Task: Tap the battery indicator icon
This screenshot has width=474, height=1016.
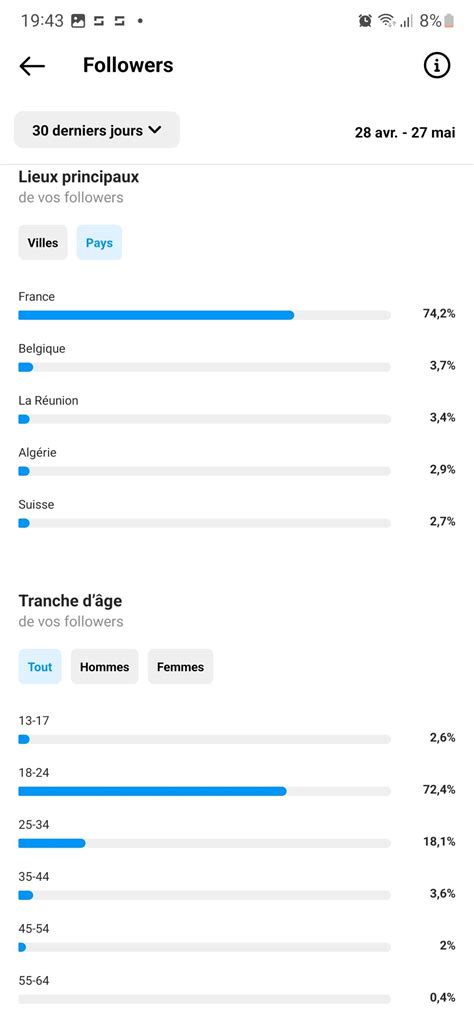Action: pos(449,21)
